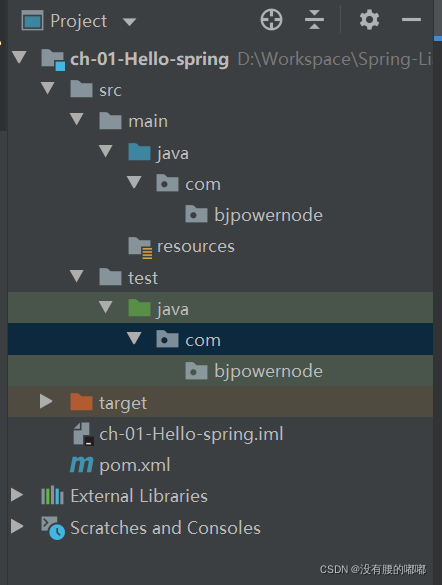Click the blue main java source folder icon

pyautogui.click(x=139, y=152)
